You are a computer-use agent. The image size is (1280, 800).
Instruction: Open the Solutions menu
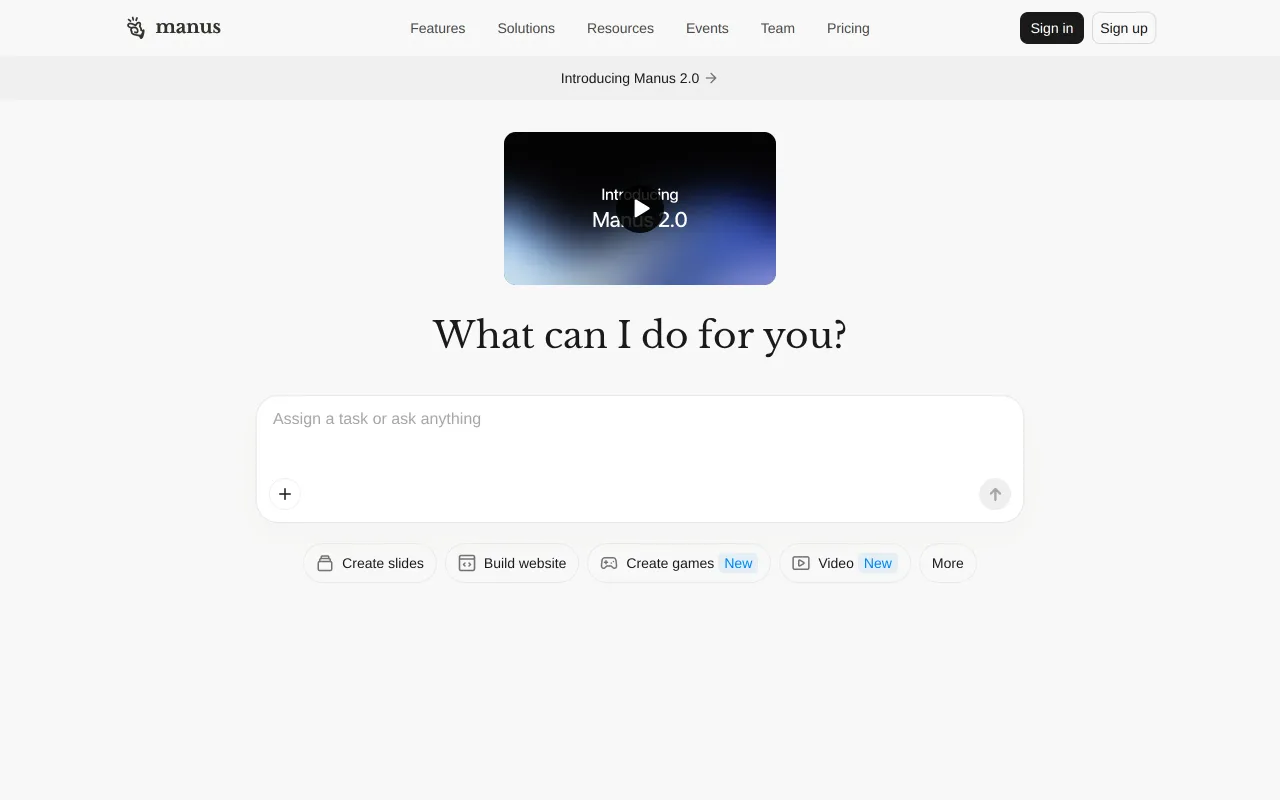coord(526,28)
